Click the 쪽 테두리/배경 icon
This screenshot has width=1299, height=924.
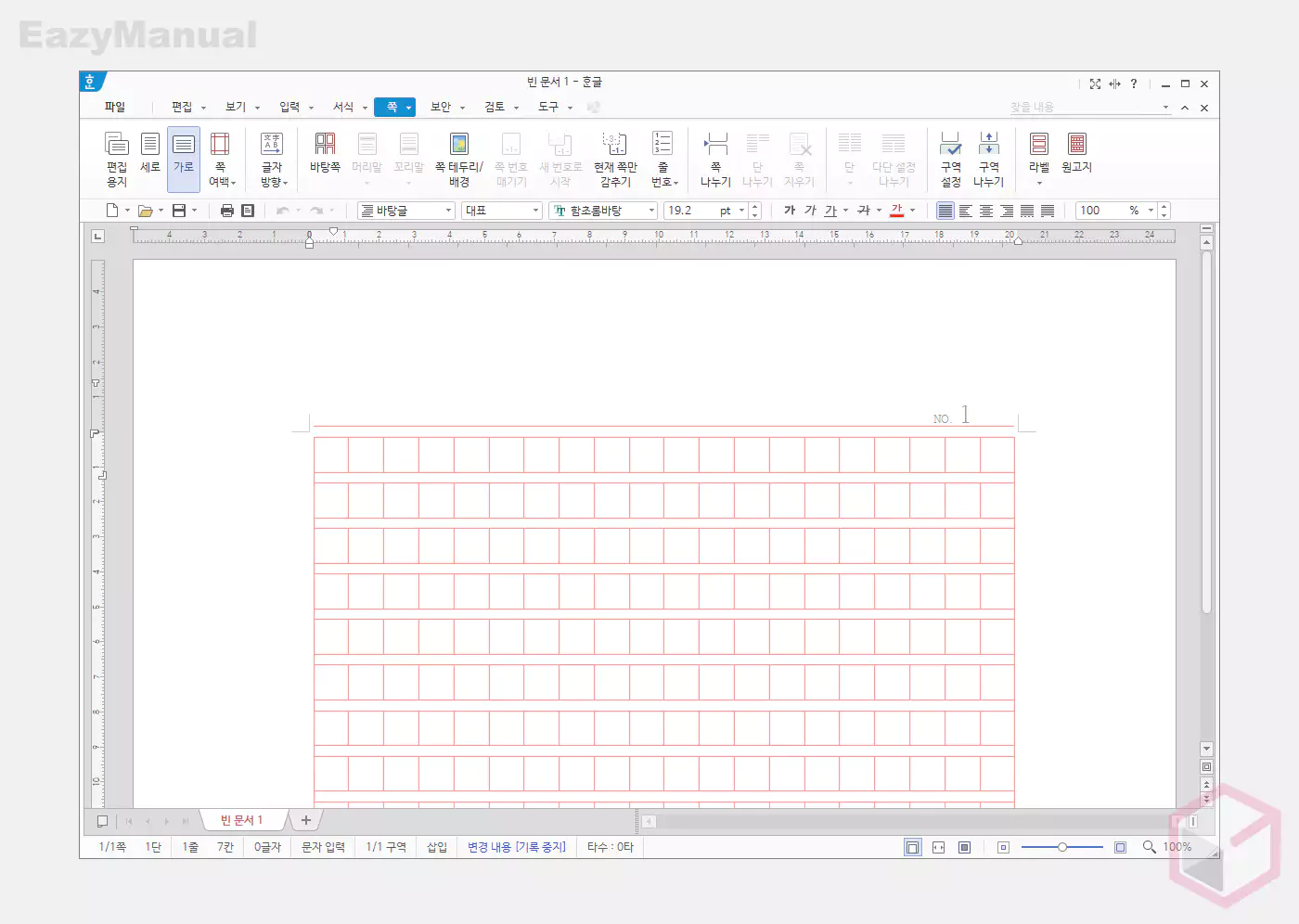click(459, 158)
